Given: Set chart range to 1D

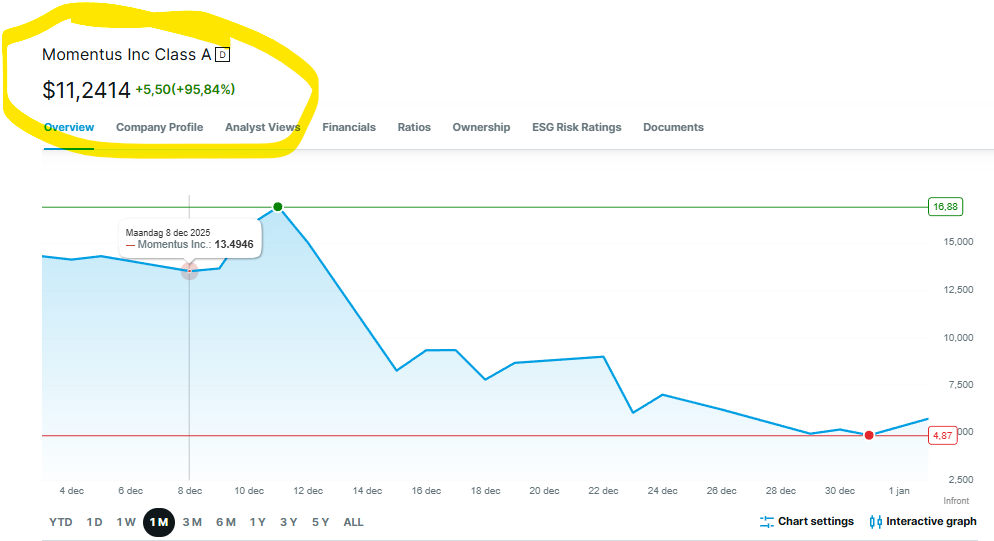Looking at the screenshot, I should coord(94,522).
